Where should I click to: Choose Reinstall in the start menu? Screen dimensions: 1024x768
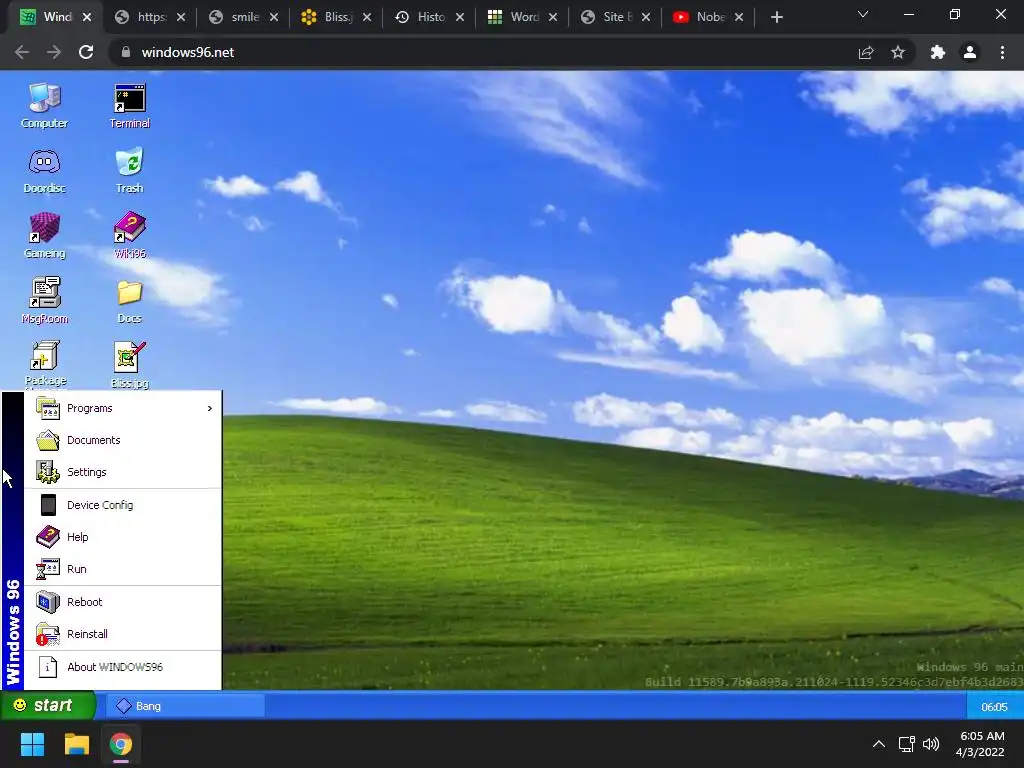[123, 633]
